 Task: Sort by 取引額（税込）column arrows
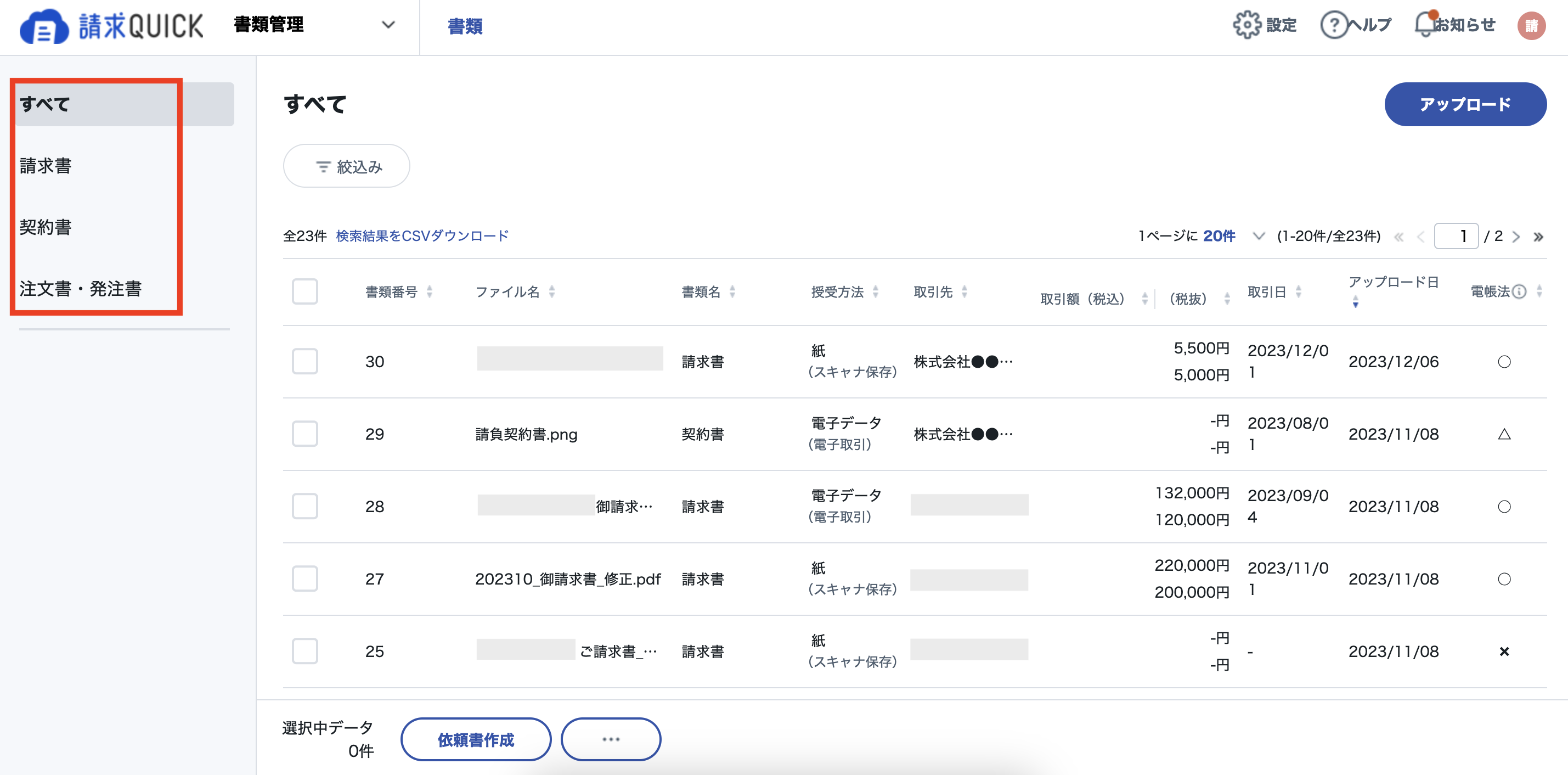click(x=1144, y=299)
